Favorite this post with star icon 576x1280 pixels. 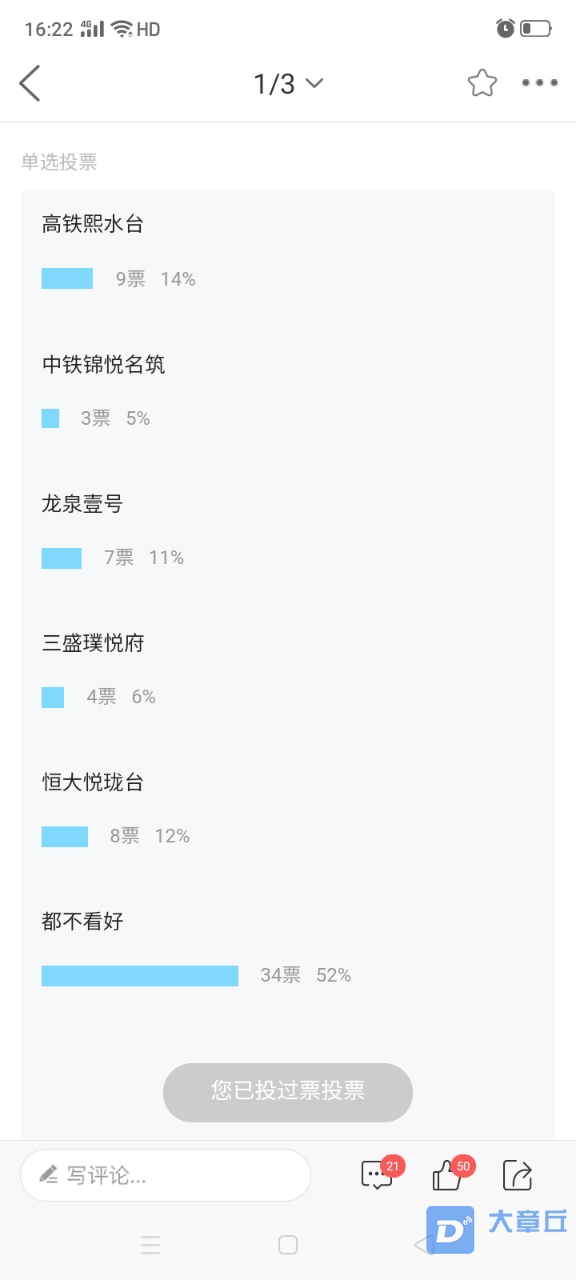pyautogui.click(x=482, y=83)
